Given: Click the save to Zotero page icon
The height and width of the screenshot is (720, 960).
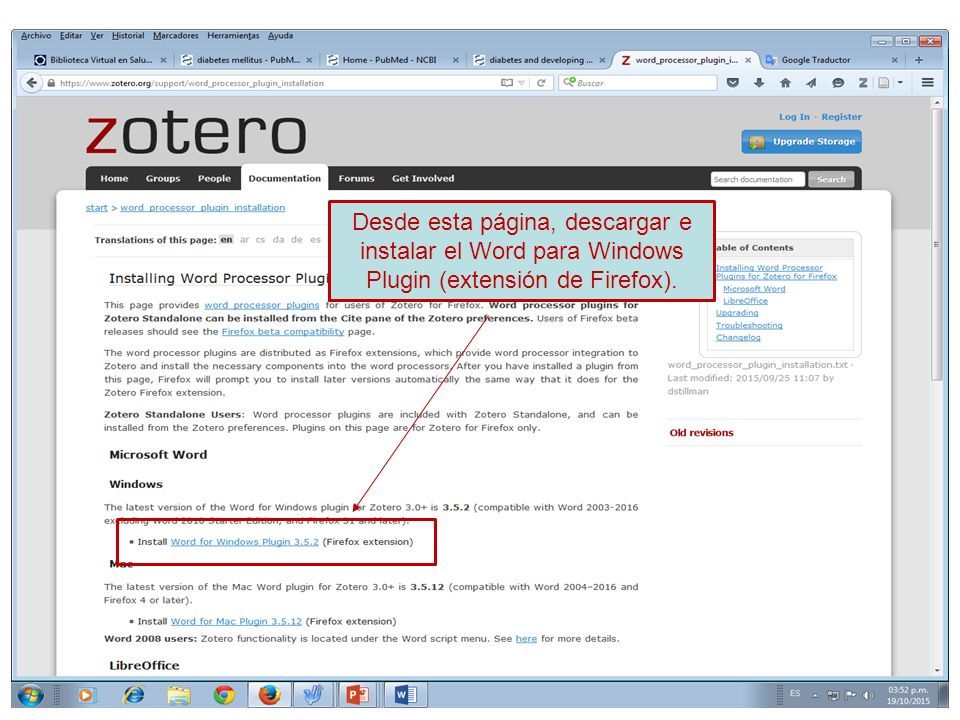Looking at the screenshot, I should (883, 82).
